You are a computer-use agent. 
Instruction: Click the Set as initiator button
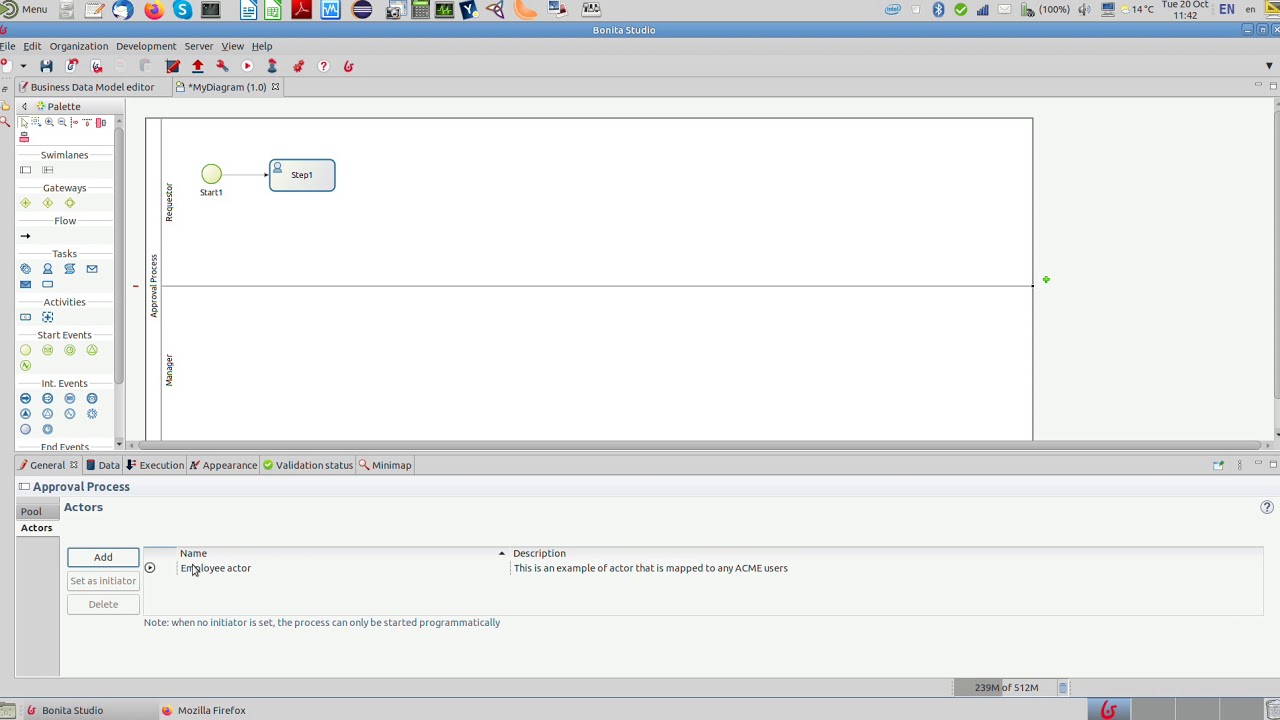[103, 581]
